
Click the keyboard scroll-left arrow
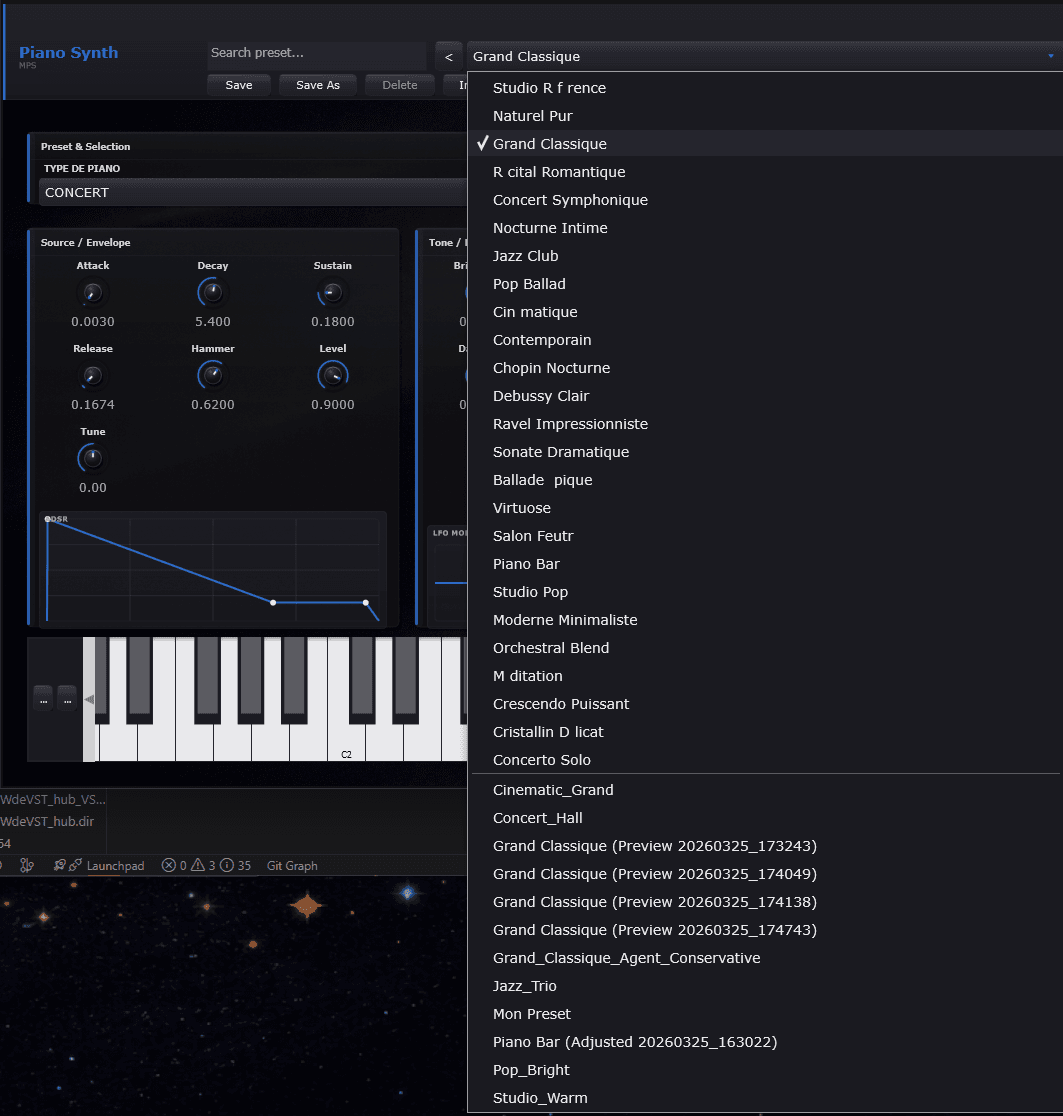(89, 700)
